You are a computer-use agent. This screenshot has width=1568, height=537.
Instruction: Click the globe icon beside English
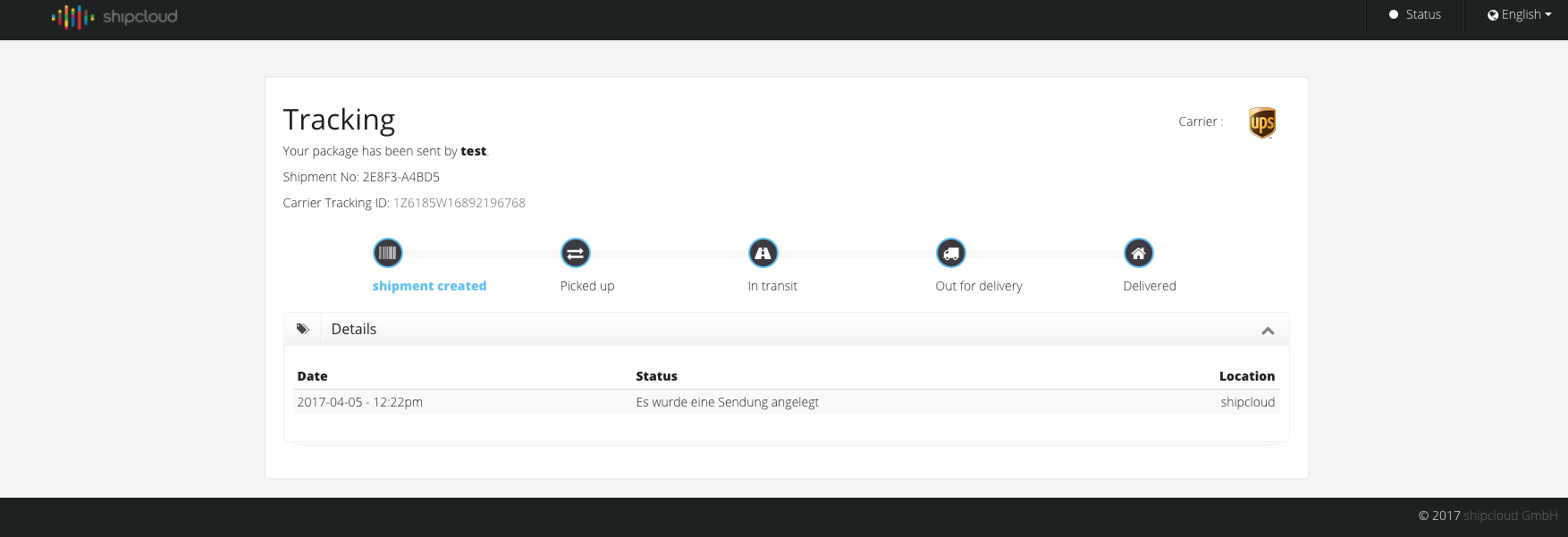click(x=1493, y=15)
